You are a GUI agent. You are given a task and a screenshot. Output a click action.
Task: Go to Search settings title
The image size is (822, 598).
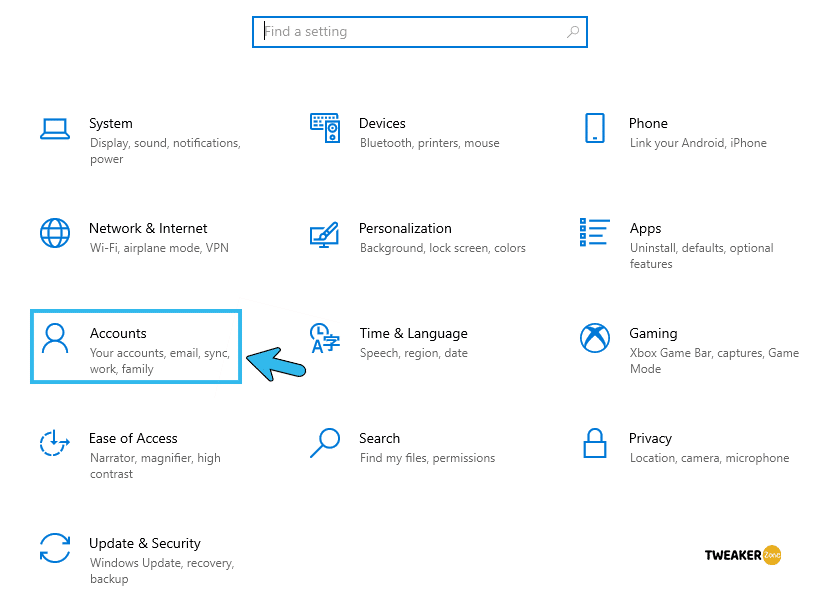tap(380, 438)
